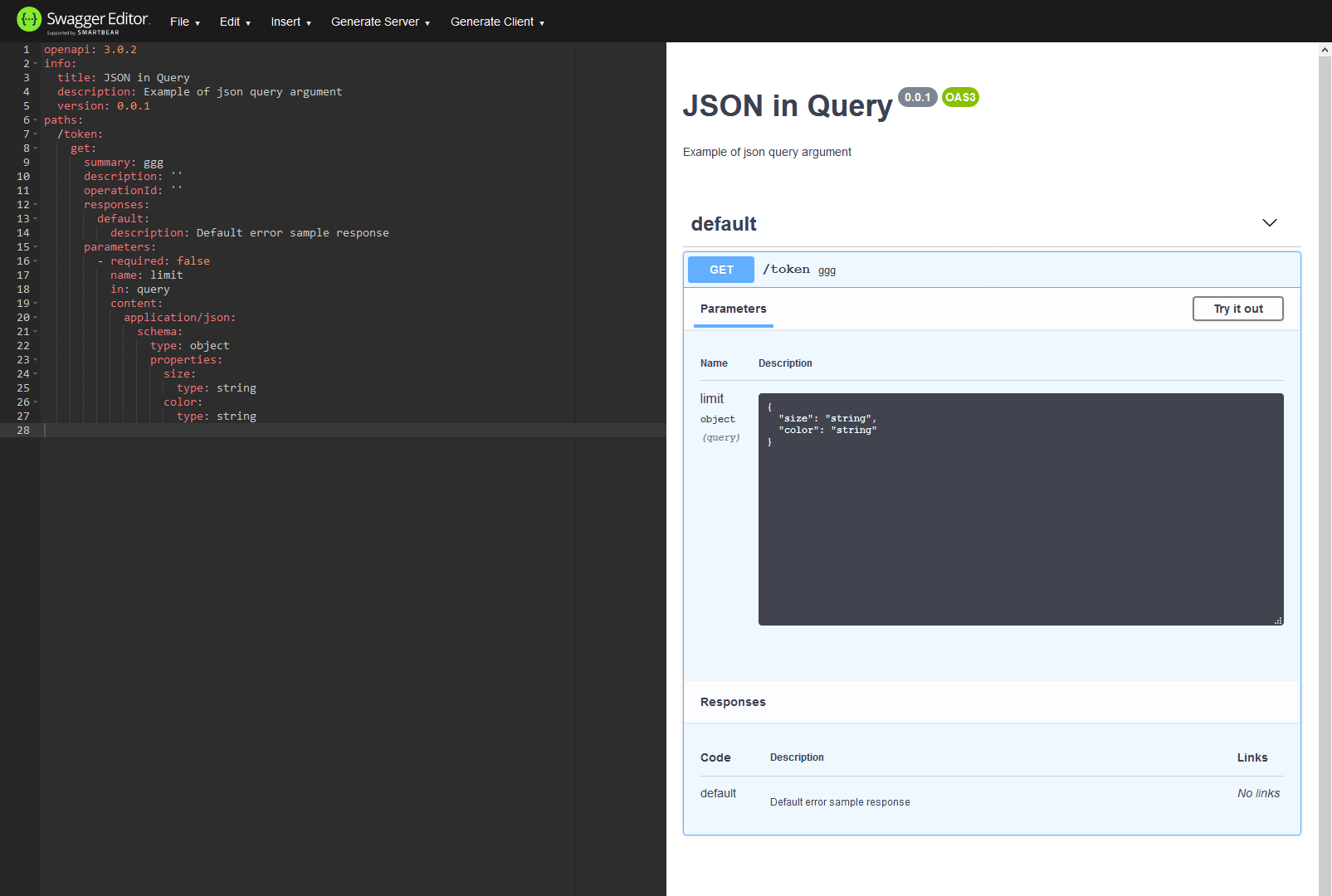Collapse the default section using its chevron
The image size is (1332, 896).
click(x=1269, y=222)
